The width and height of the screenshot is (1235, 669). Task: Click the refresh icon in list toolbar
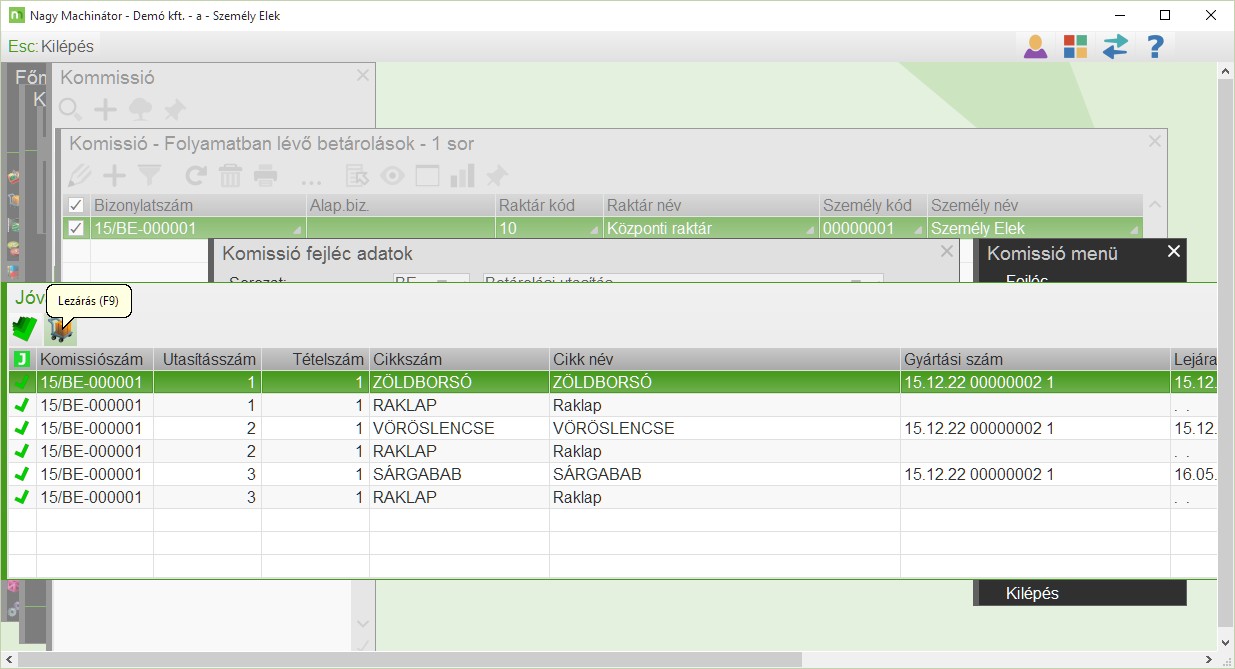(x=196, y=176)
